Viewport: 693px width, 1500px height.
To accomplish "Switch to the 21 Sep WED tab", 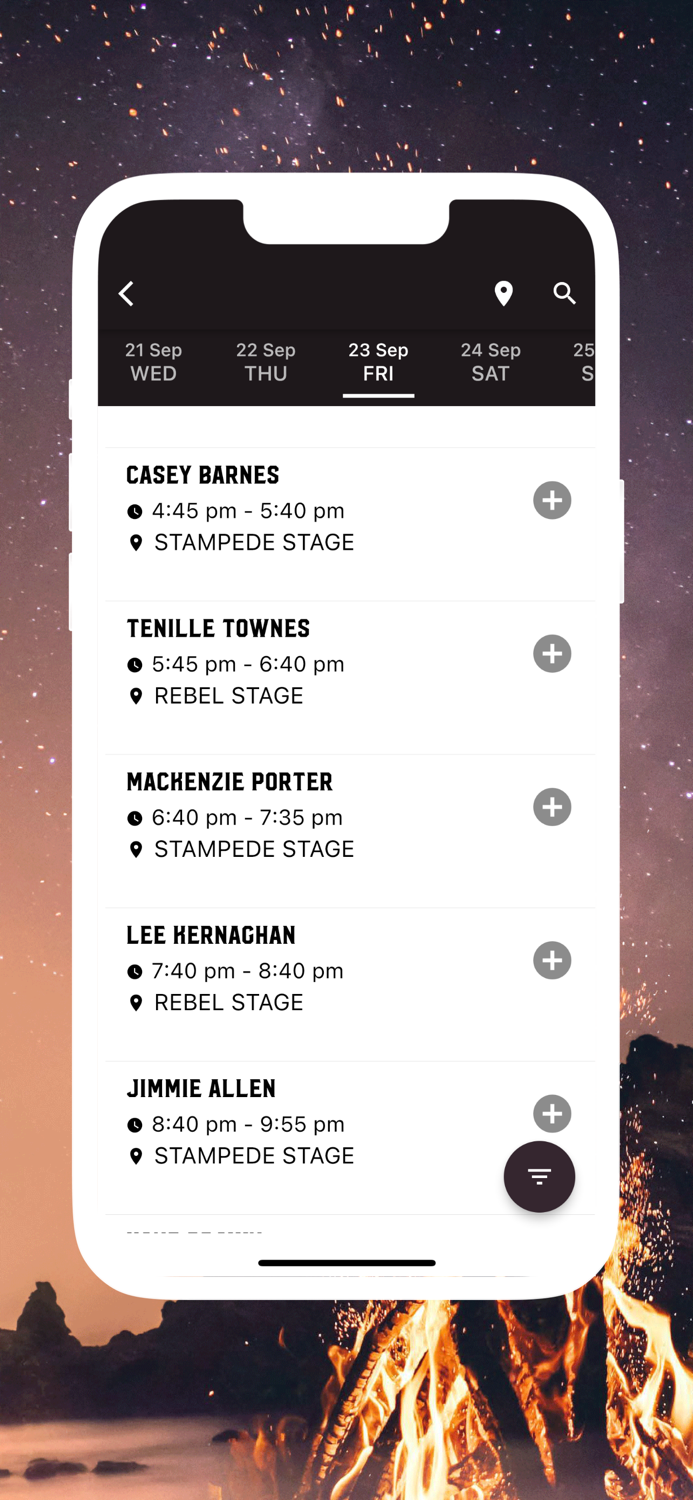I will [x=153, y=362].
